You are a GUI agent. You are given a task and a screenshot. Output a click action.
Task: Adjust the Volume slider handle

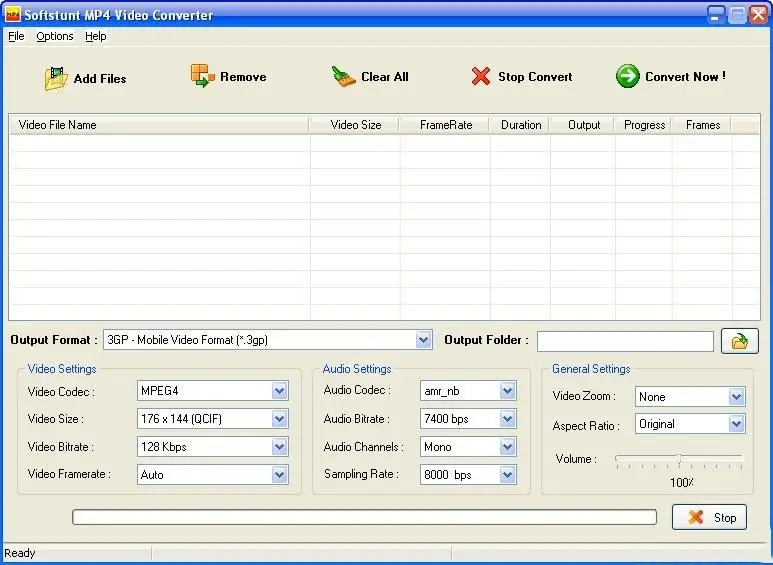[x=680, y=459]
